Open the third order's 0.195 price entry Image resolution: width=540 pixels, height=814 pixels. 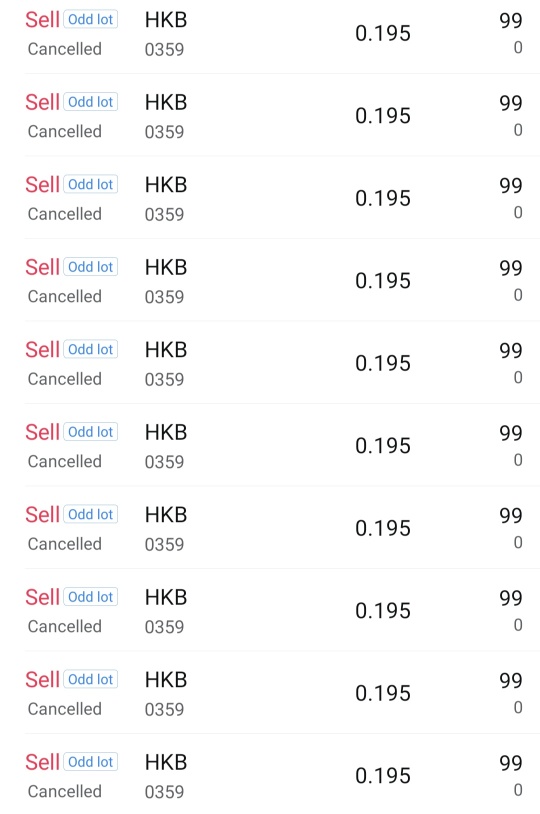[383, 198]
